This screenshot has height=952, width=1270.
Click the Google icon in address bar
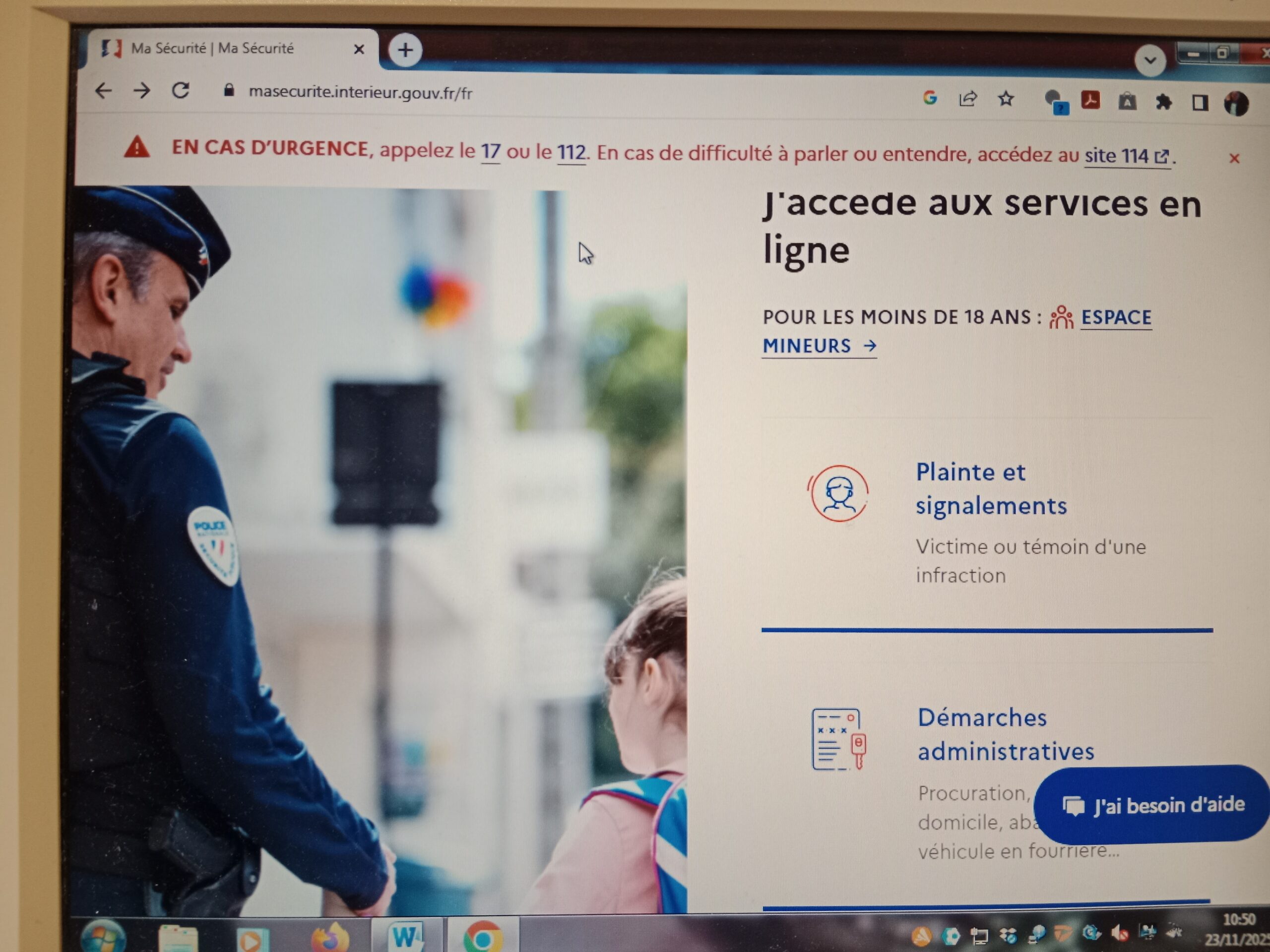[930, 98]
